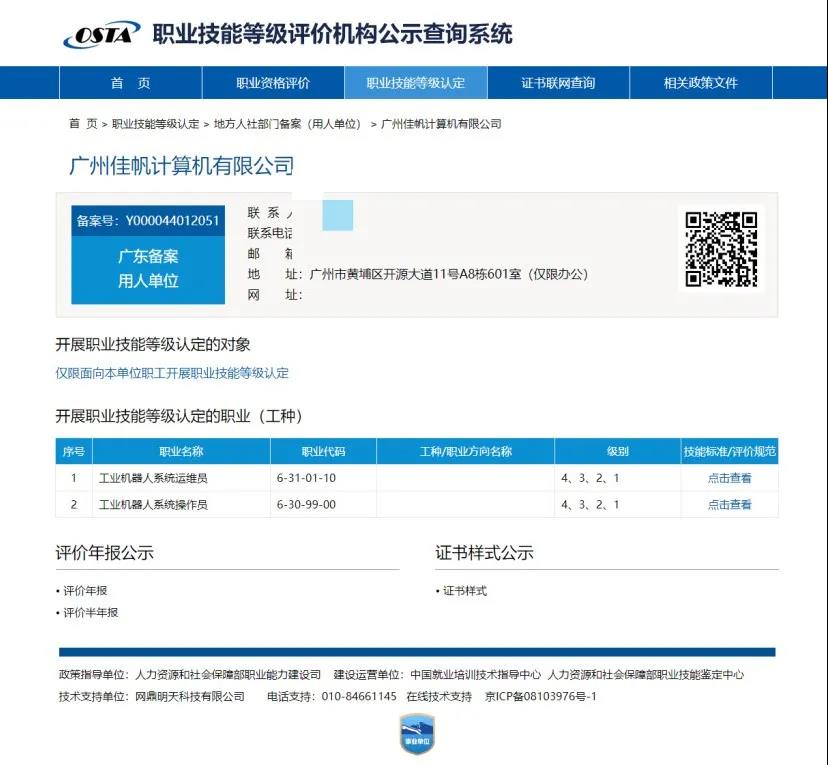
Task: Click 职业技能等级认定 breadcrumb link
Action: (x=155, y=124)
